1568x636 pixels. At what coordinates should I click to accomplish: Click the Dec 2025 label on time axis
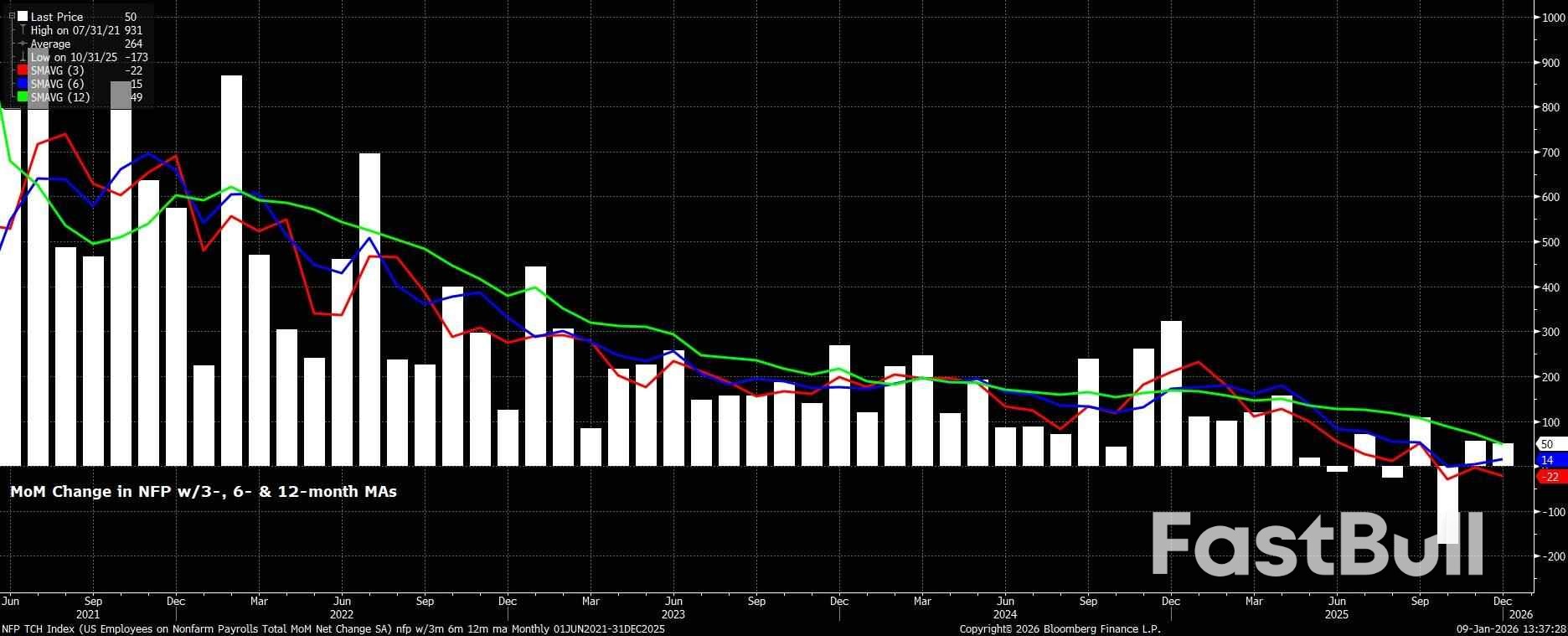pos(1503,601)
